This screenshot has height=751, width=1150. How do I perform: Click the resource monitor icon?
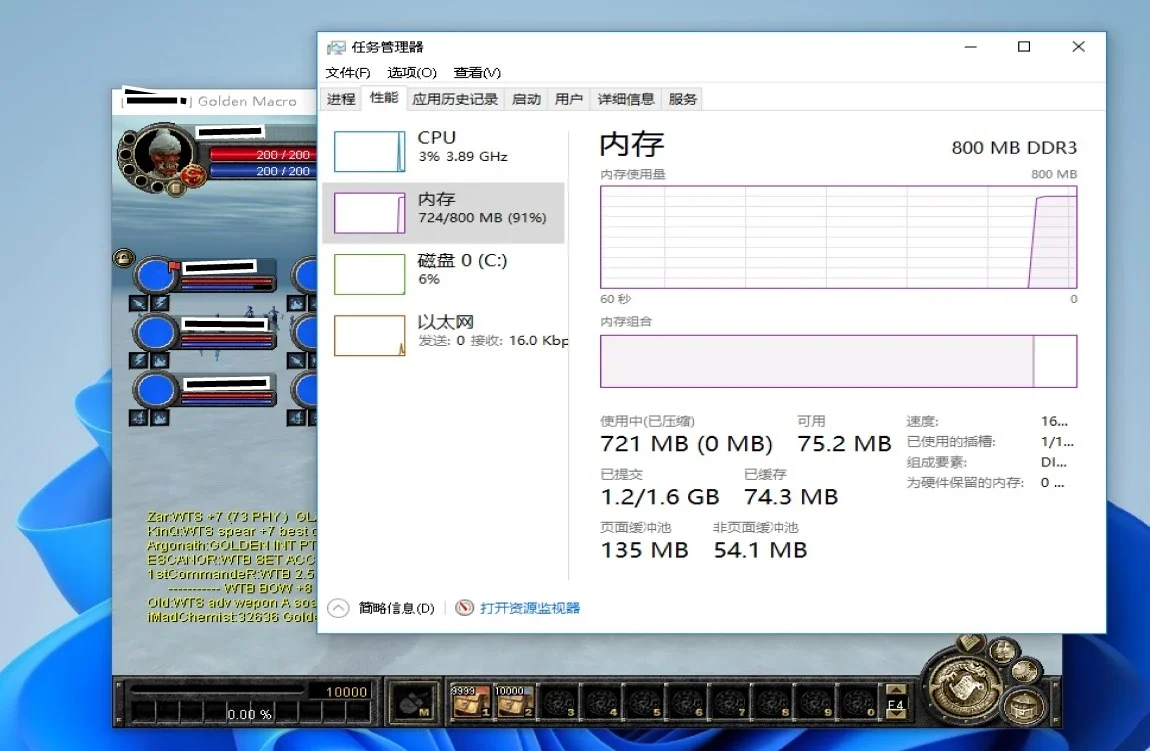click(x=464, y=608)
